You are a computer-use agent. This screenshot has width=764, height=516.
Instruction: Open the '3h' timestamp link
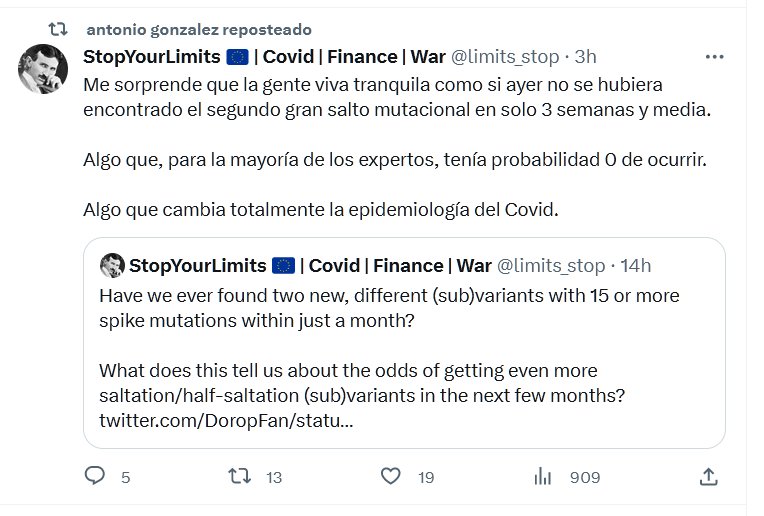pos(586,57)
